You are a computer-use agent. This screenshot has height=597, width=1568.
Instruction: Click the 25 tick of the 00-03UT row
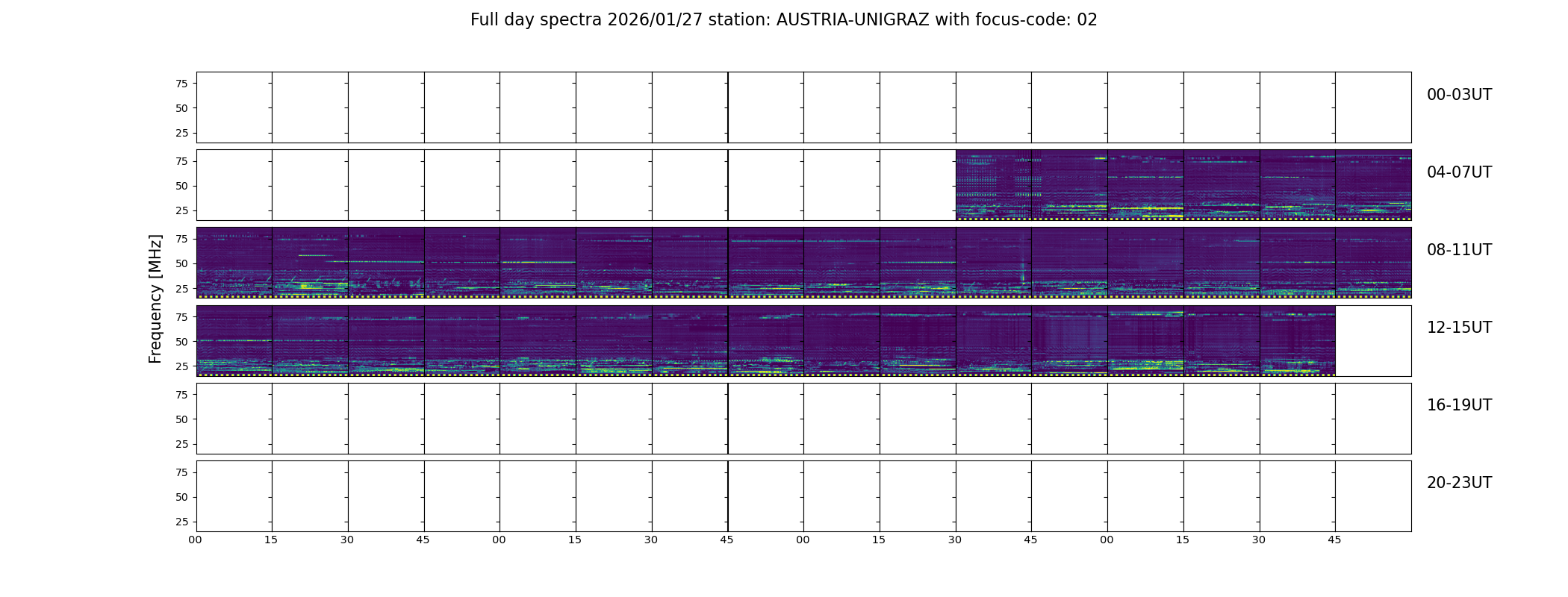[x=181, y=133]
